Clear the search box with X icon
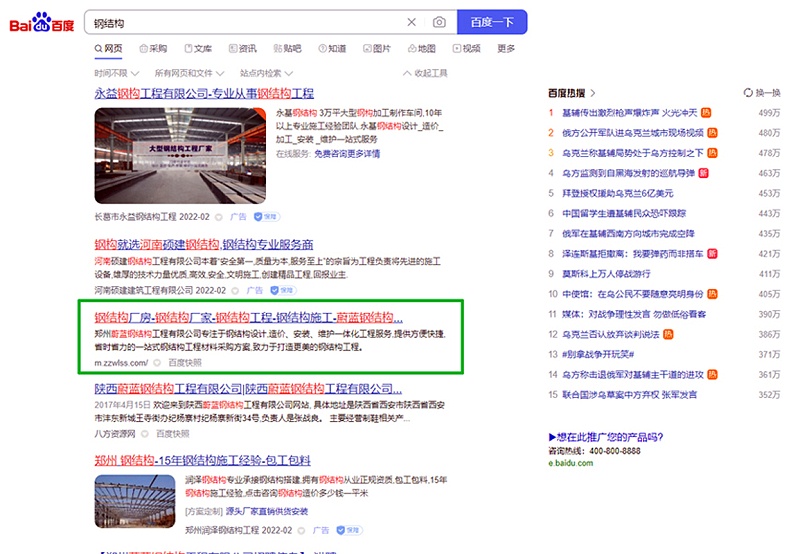The image size is (800, 554). coord(411,22)
